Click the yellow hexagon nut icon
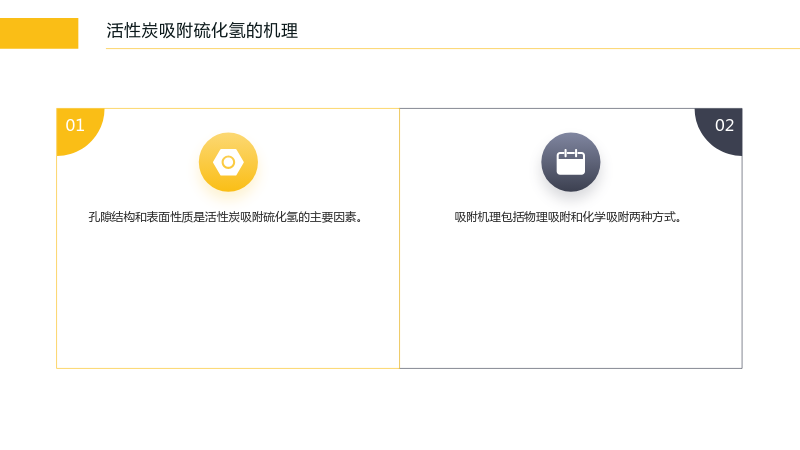The image size is (800, 450). [x=228, y=162]
